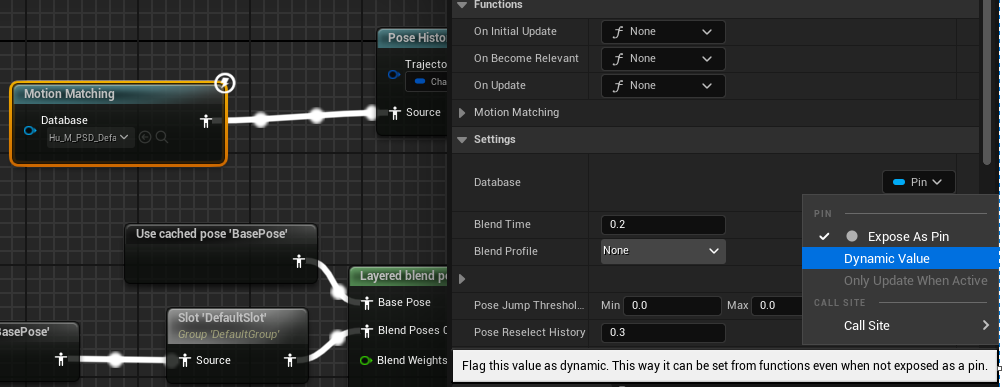Click the Pose Reselect History label

(x=529, y=332)
